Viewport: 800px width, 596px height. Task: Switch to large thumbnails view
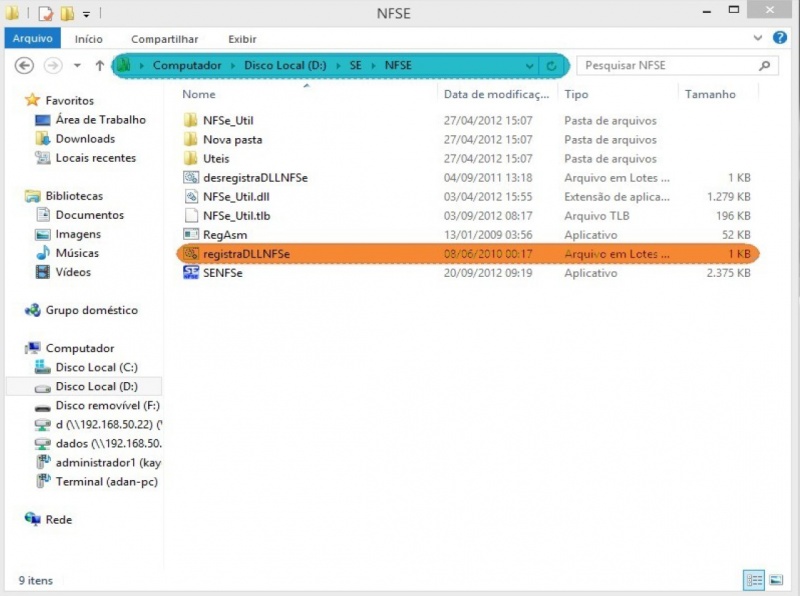click(775, 580)
